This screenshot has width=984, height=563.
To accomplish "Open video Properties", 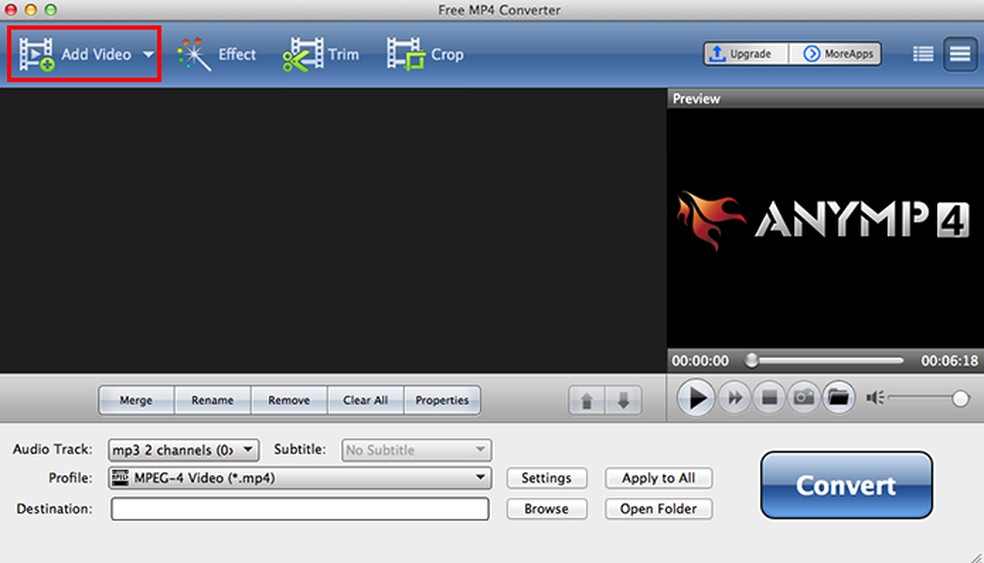I will click(442, 400).
